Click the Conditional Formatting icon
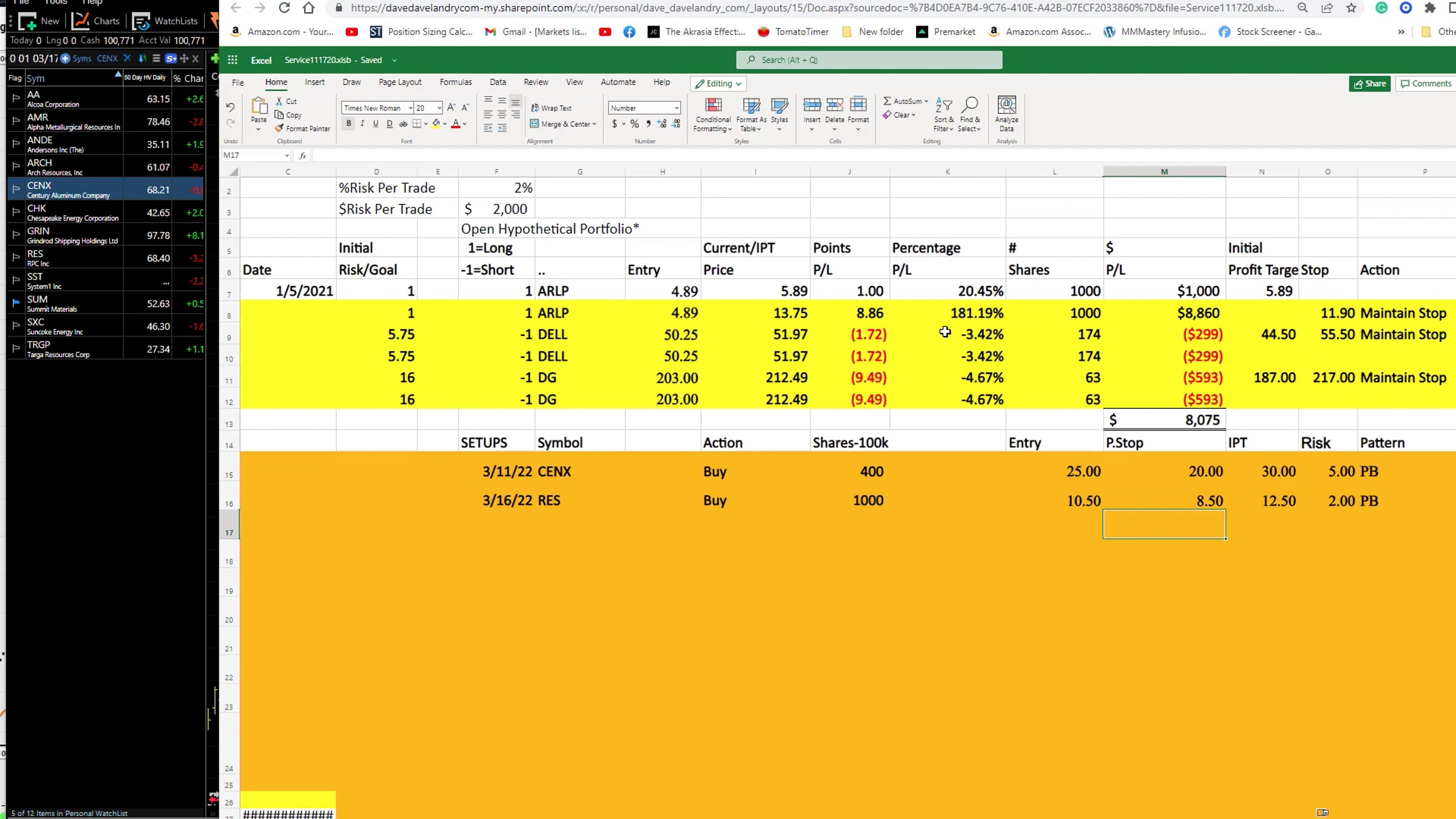Viewport: 1456px width, 819px height. pyautogui.click(x=713, y=106)
